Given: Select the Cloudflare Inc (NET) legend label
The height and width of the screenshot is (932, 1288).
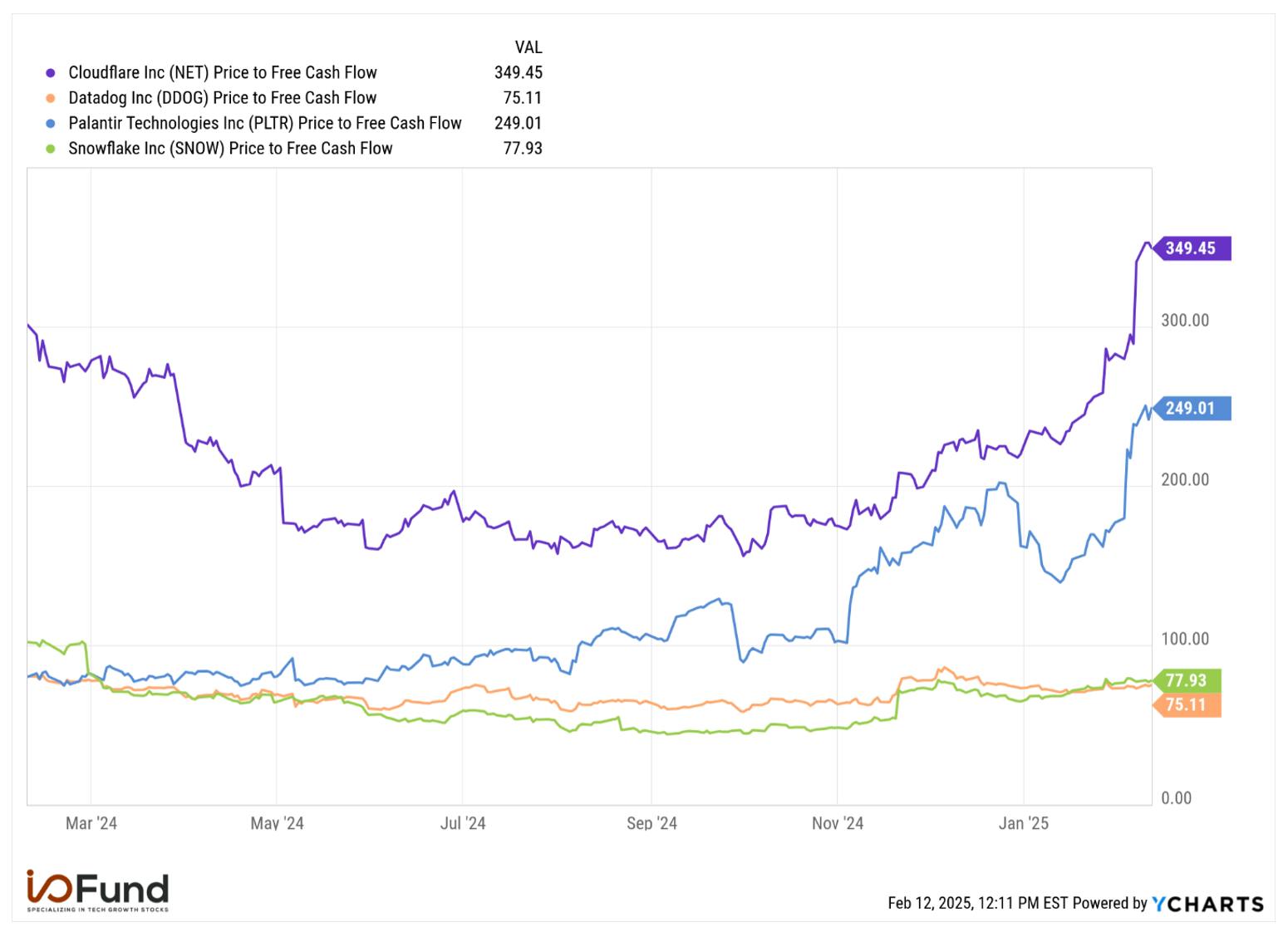Looking at the screenshot, I should [223, 73].
